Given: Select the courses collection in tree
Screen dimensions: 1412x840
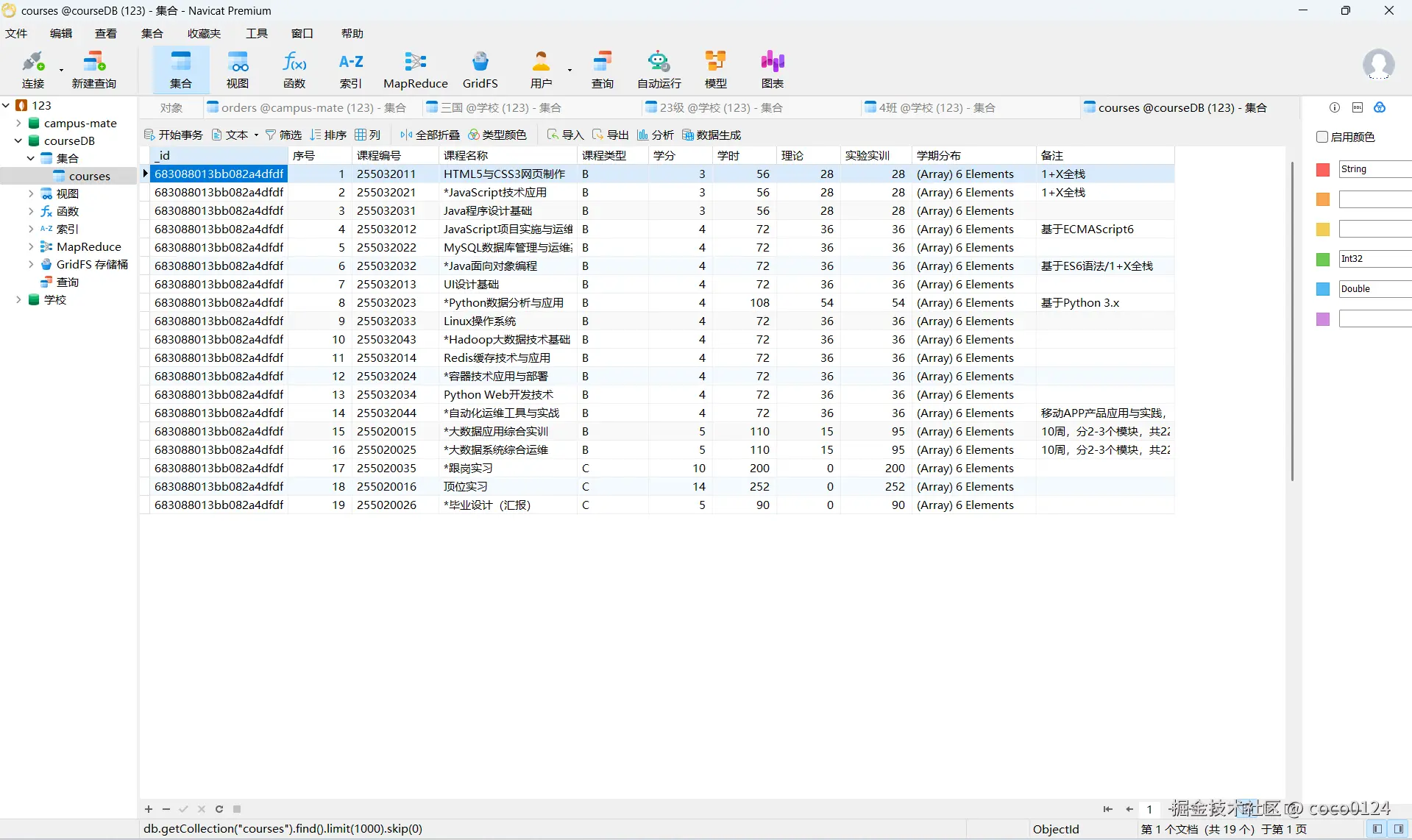Looking at the screenshot, I should pos(89,176).
